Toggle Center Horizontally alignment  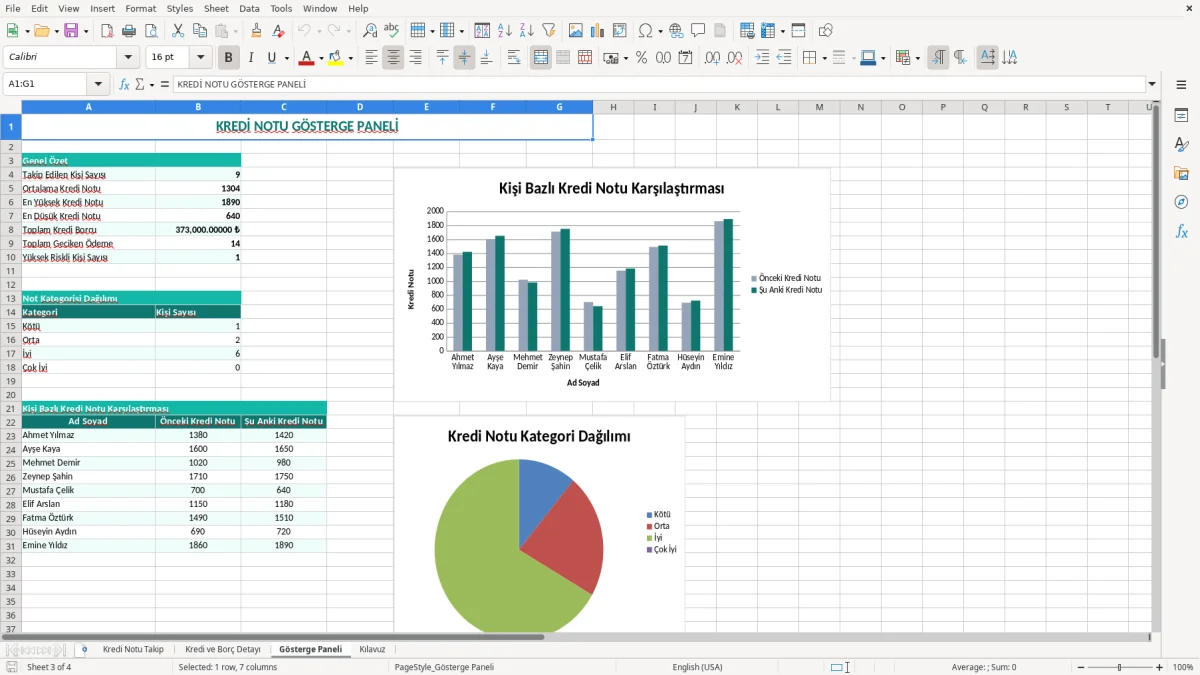393,58
